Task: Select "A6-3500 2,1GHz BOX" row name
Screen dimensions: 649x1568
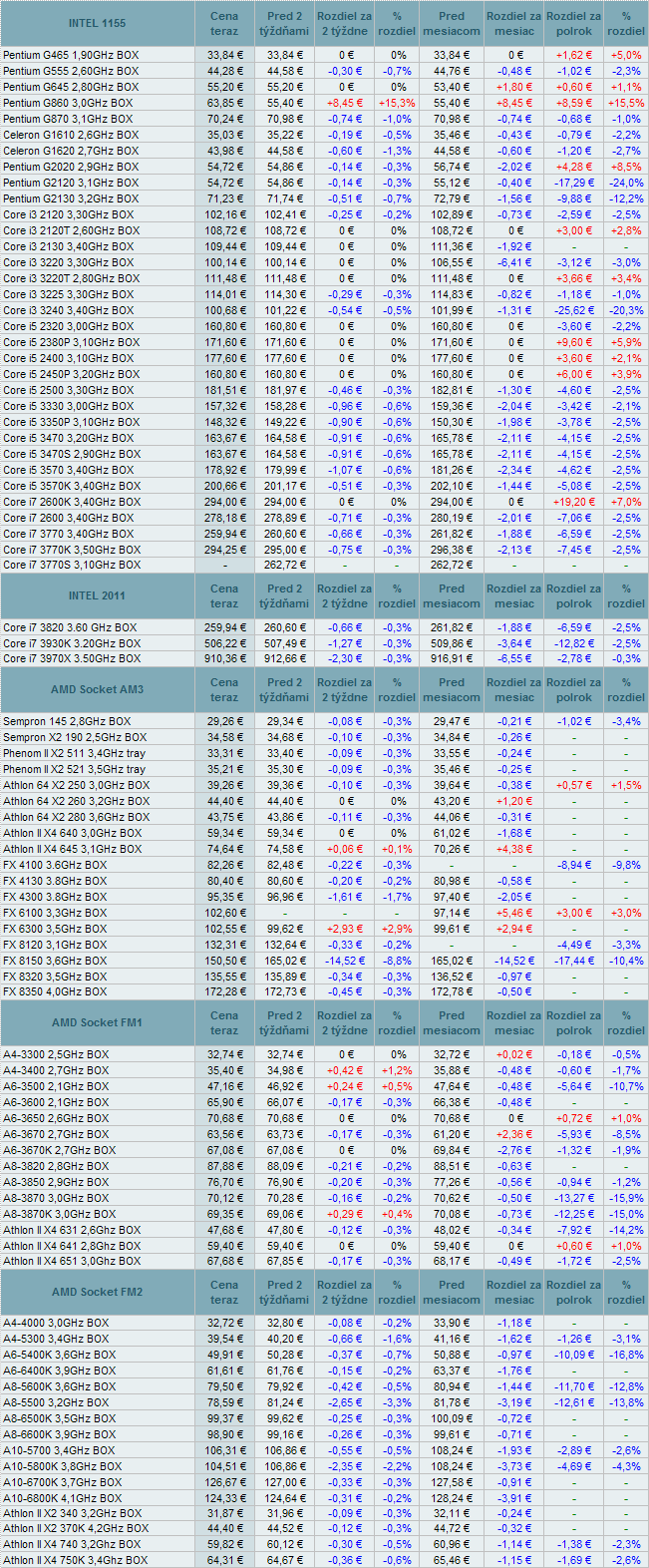Action: (x=56, y=1086)
